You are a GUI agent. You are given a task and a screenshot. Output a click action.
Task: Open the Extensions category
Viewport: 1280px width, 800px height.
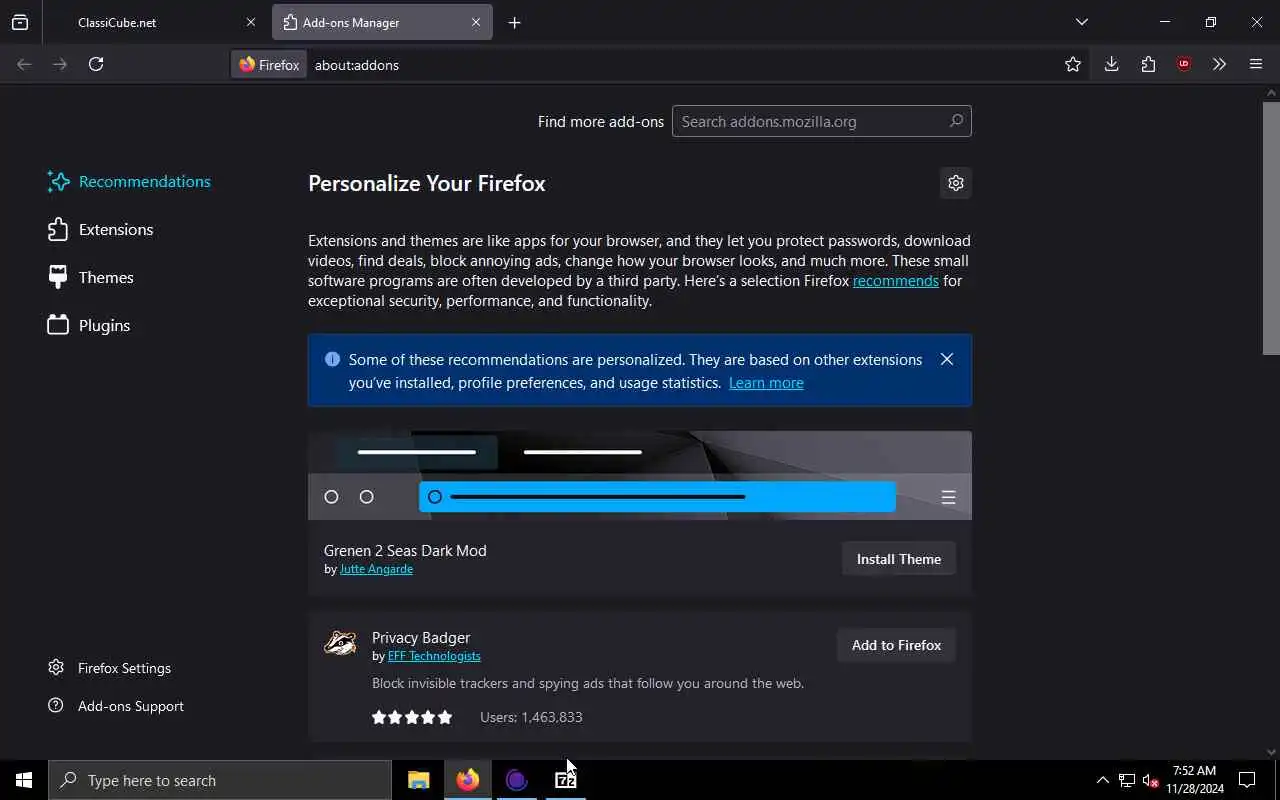pyautogui.click(x=101, y=229)
